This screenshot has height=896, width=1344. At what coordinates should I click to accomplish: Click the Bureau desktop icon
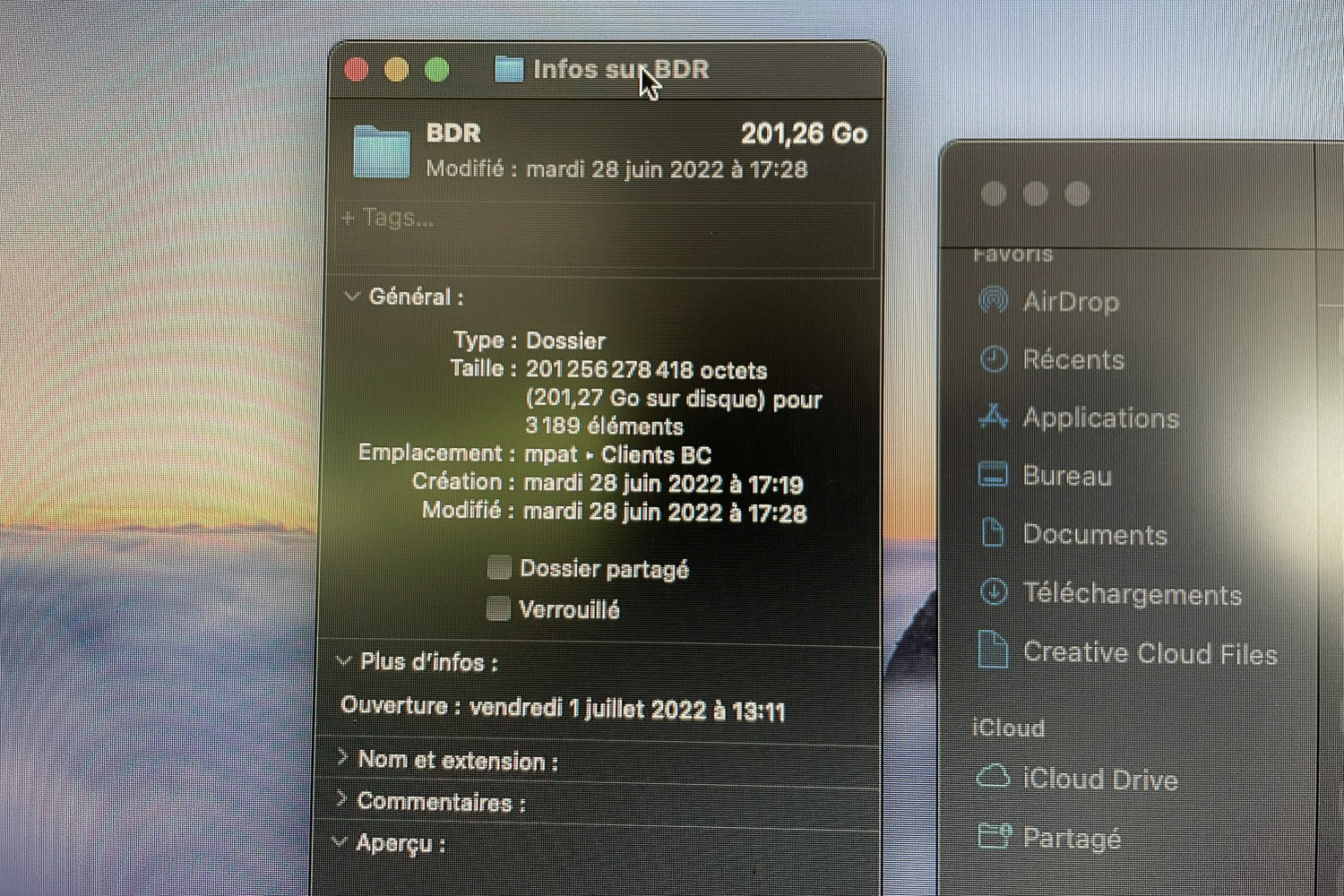(x=993, y=474)
